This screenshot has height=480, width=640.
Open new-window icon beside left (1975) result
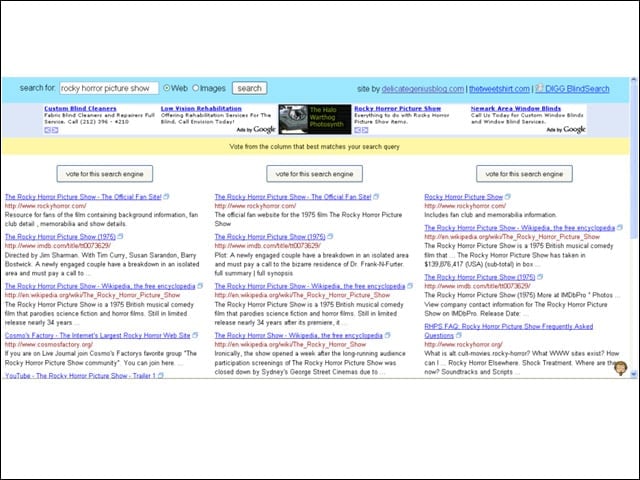click(120, 236)
